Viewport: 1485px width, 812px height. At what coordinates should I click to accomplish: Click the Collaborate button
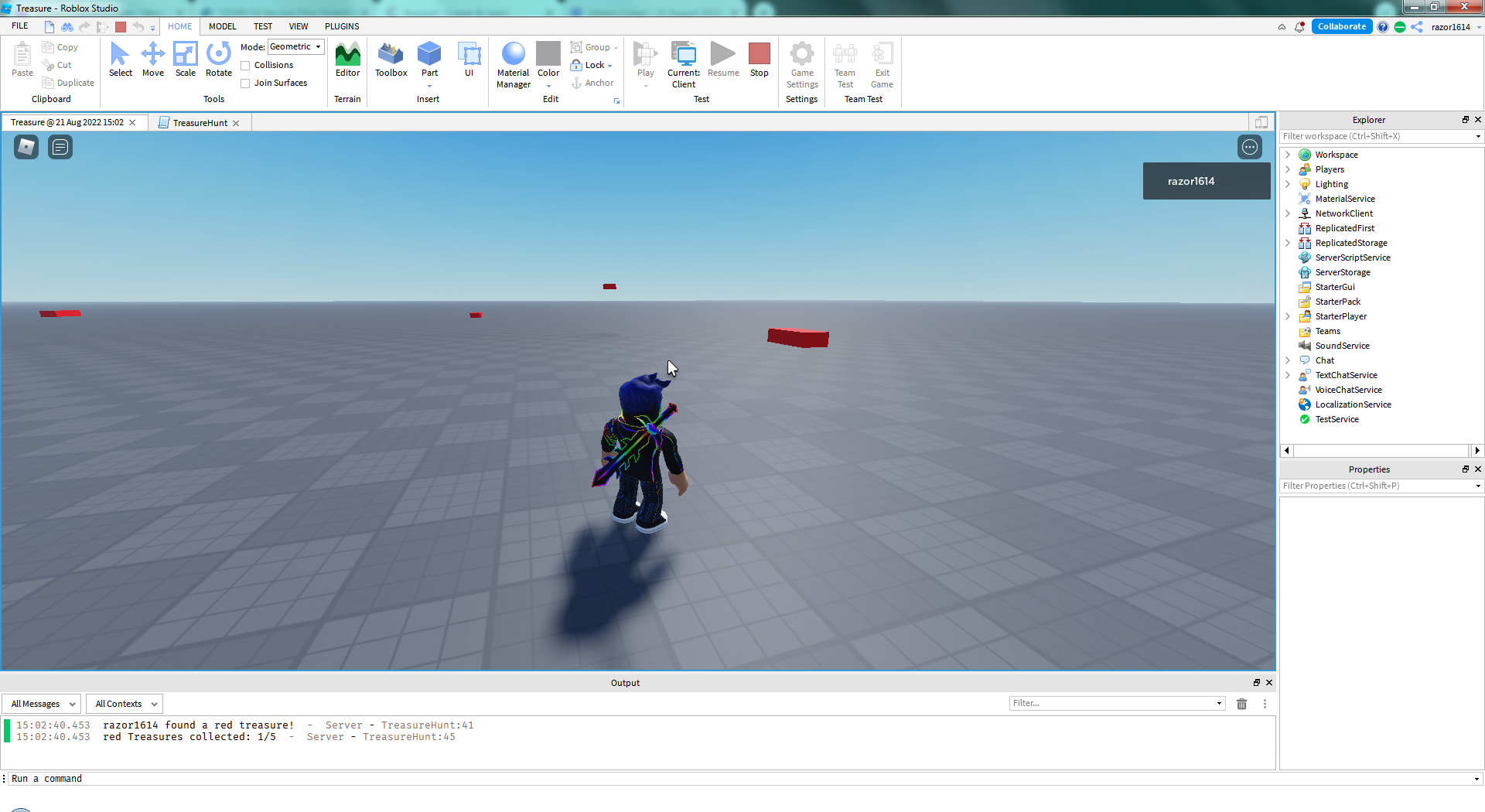[x=1342, y=26]
